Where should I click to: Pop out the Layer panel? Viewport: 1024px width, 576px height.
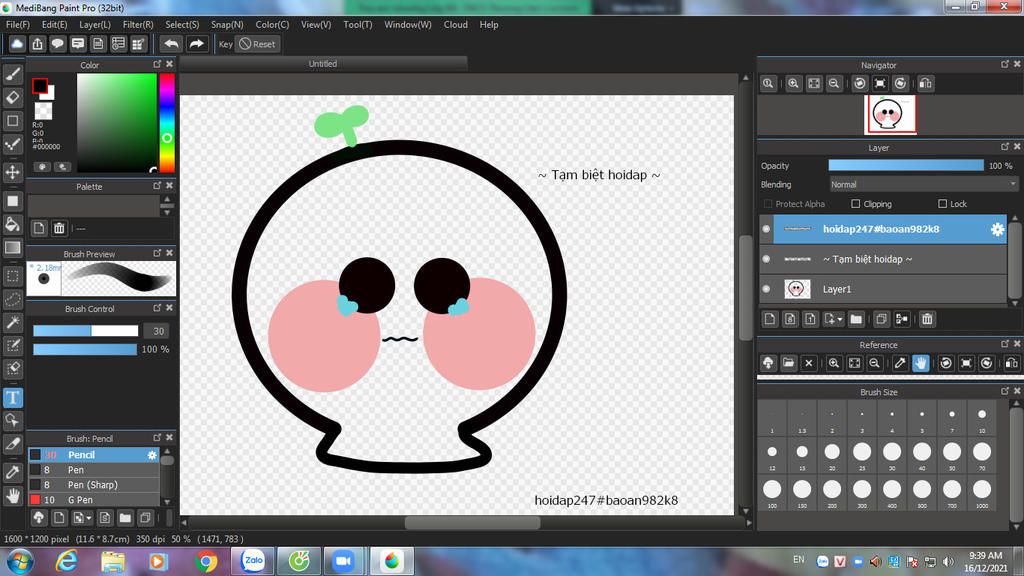1005,147
